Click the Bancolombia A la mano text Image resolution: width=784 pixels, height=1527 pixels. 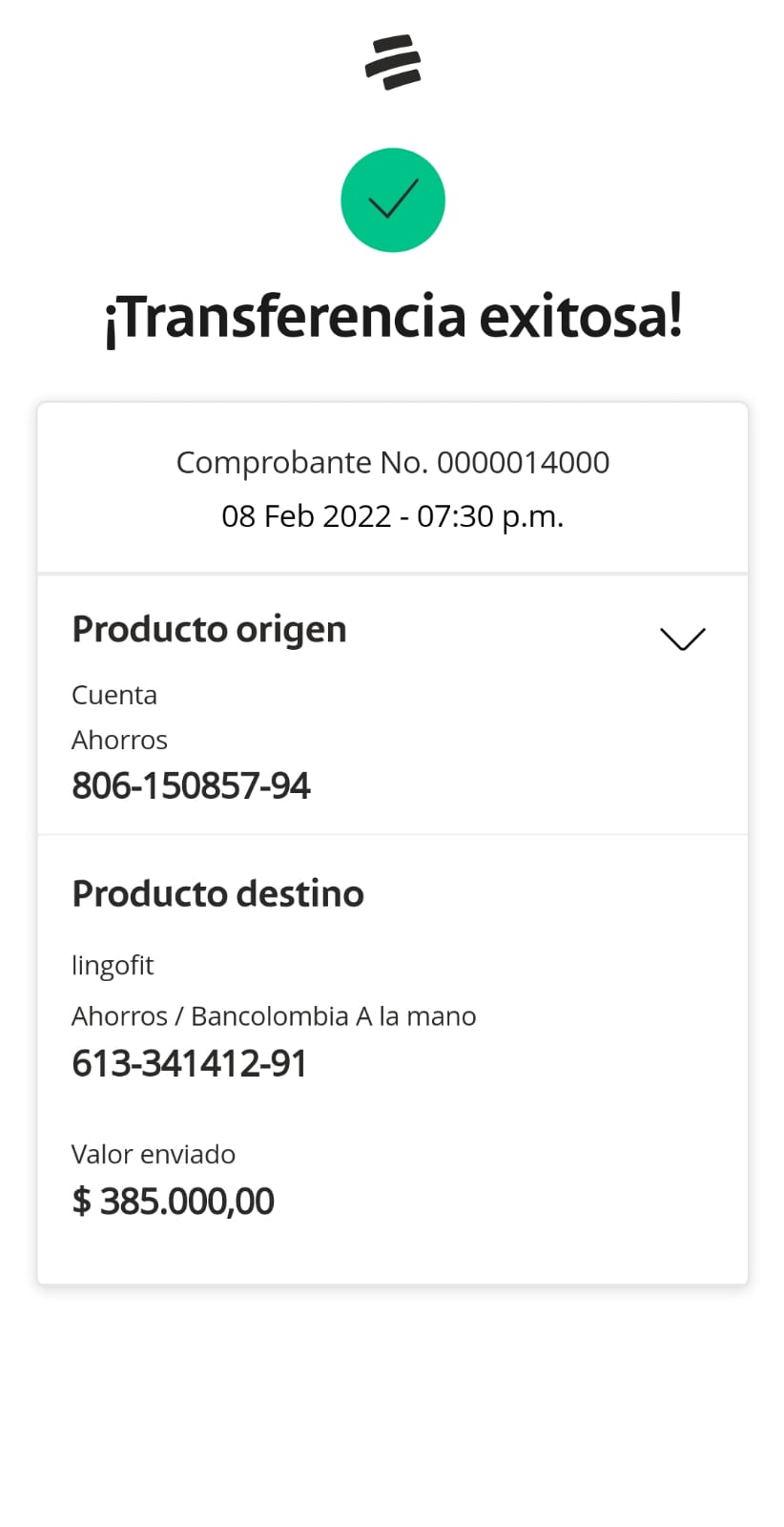click(x=333, y=1016)
